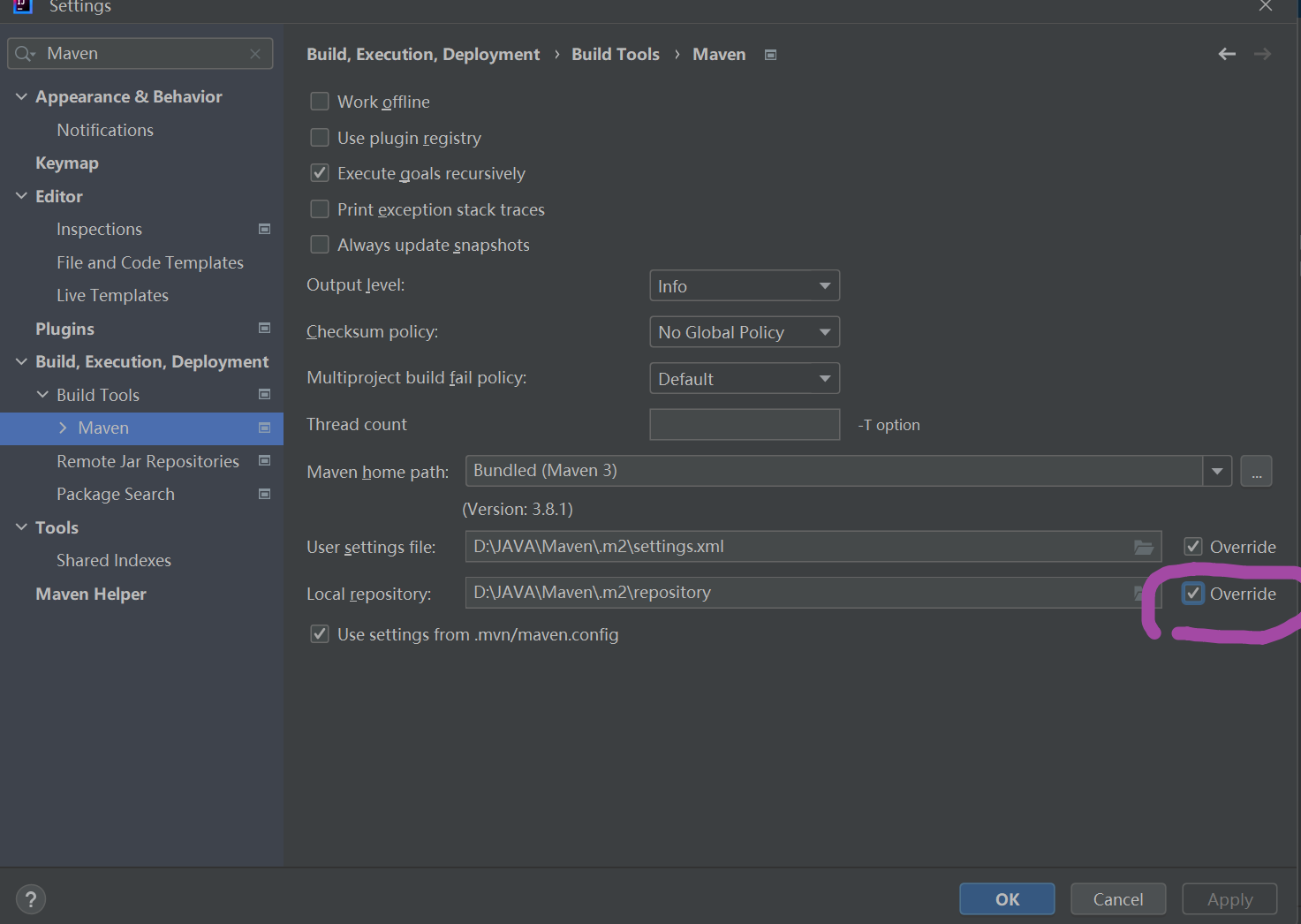This screenshot has height=924, width=1301.
Task: Go back with the left arrow icon
Action: point(1227,54)
